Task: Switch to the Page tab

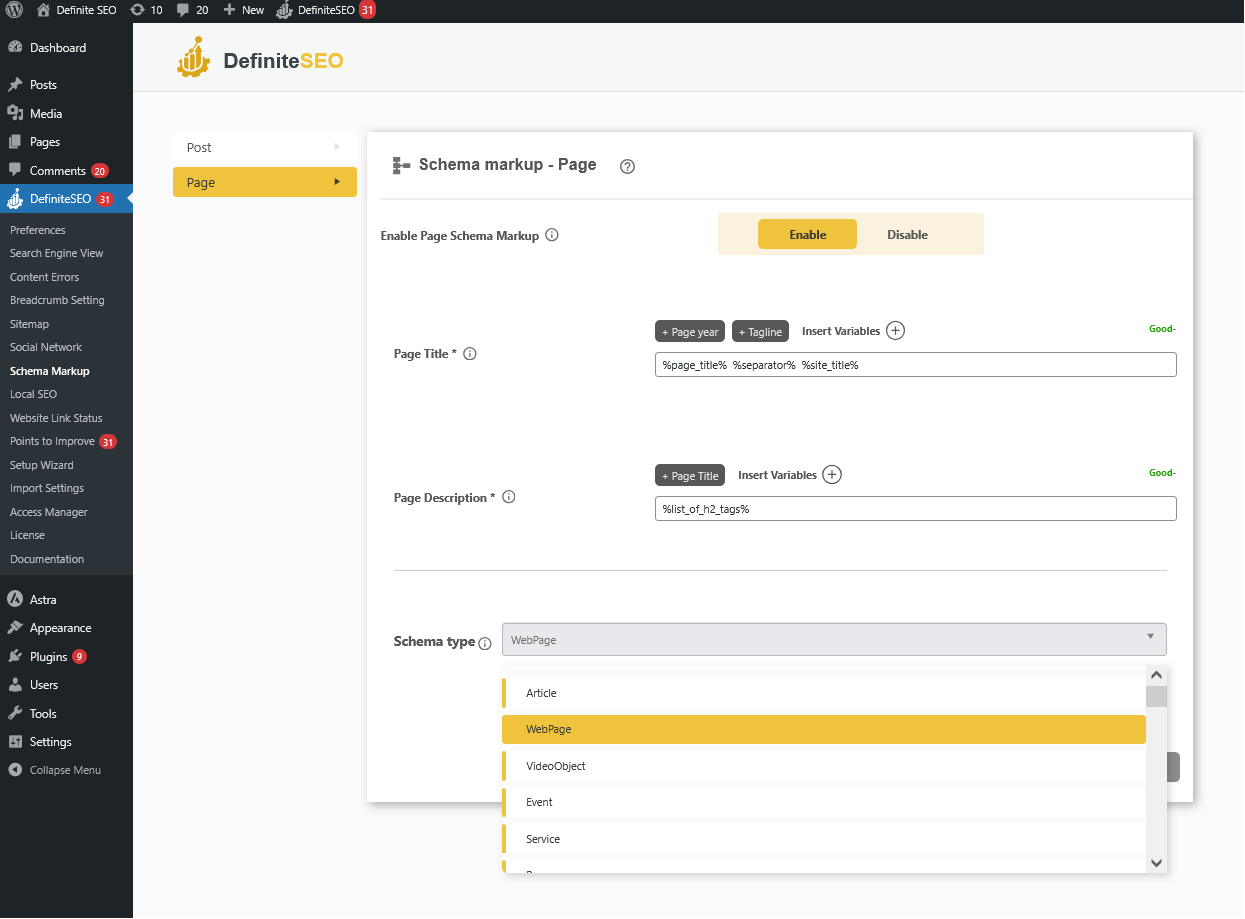Action: click(x=264, y=182)
